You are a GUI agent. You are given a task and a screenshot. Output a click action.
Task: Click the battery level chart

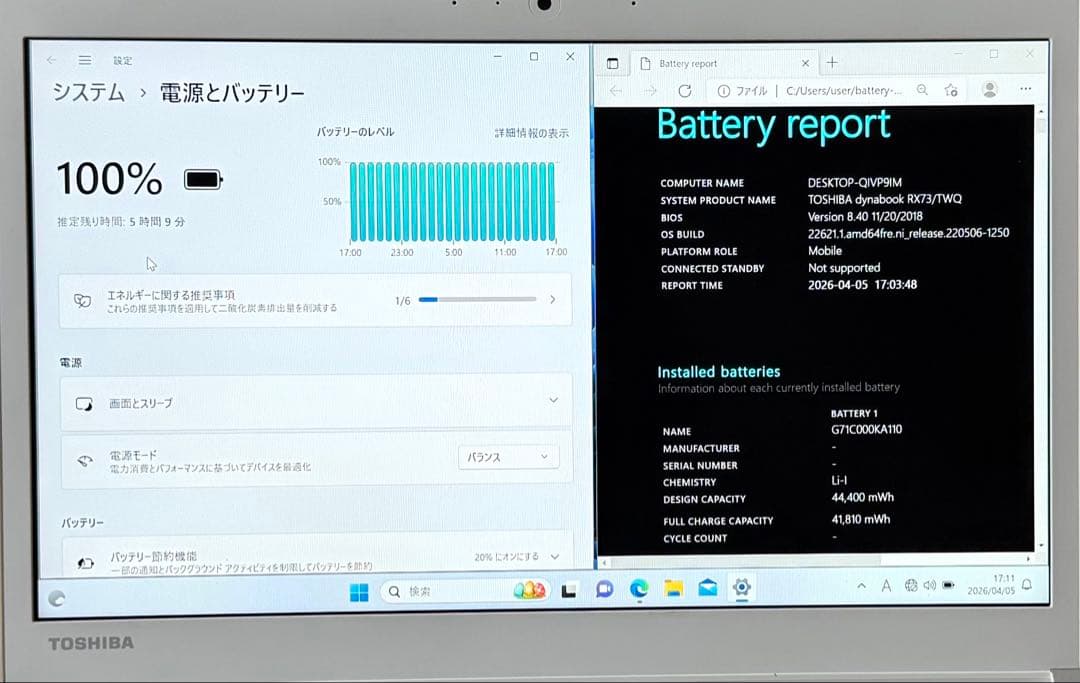[452, 201]
